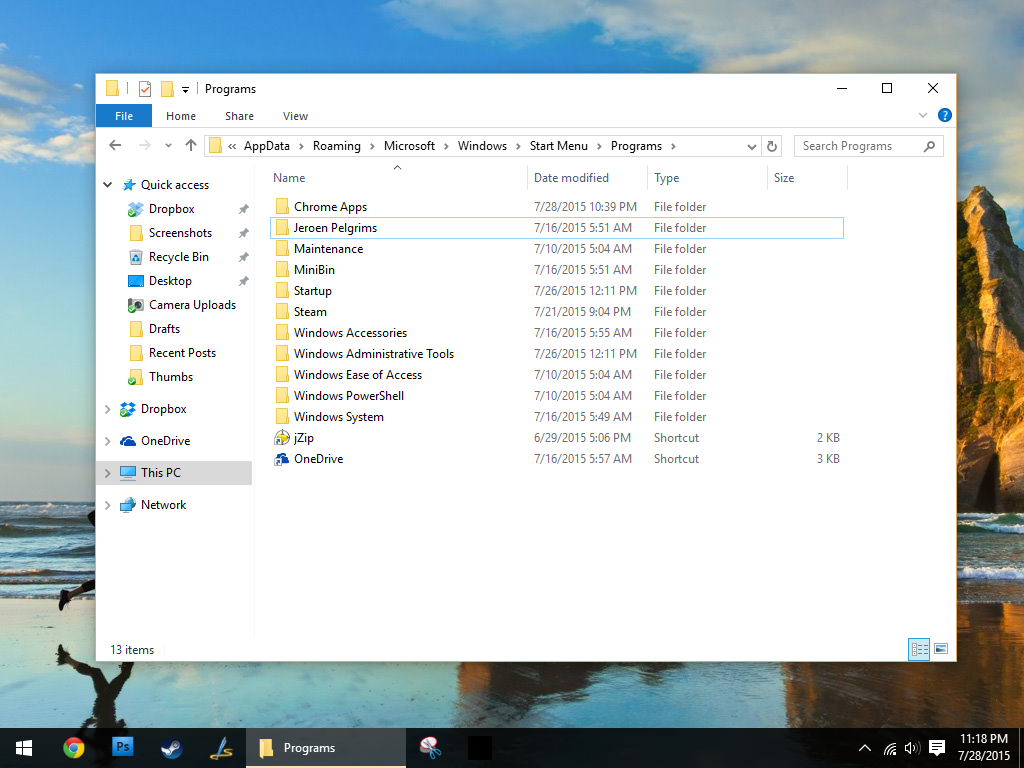The height and width of the screenshot is (768, 1024).
Task: Click the Properties icon in the title bar
Action: (x=145, y=89)
